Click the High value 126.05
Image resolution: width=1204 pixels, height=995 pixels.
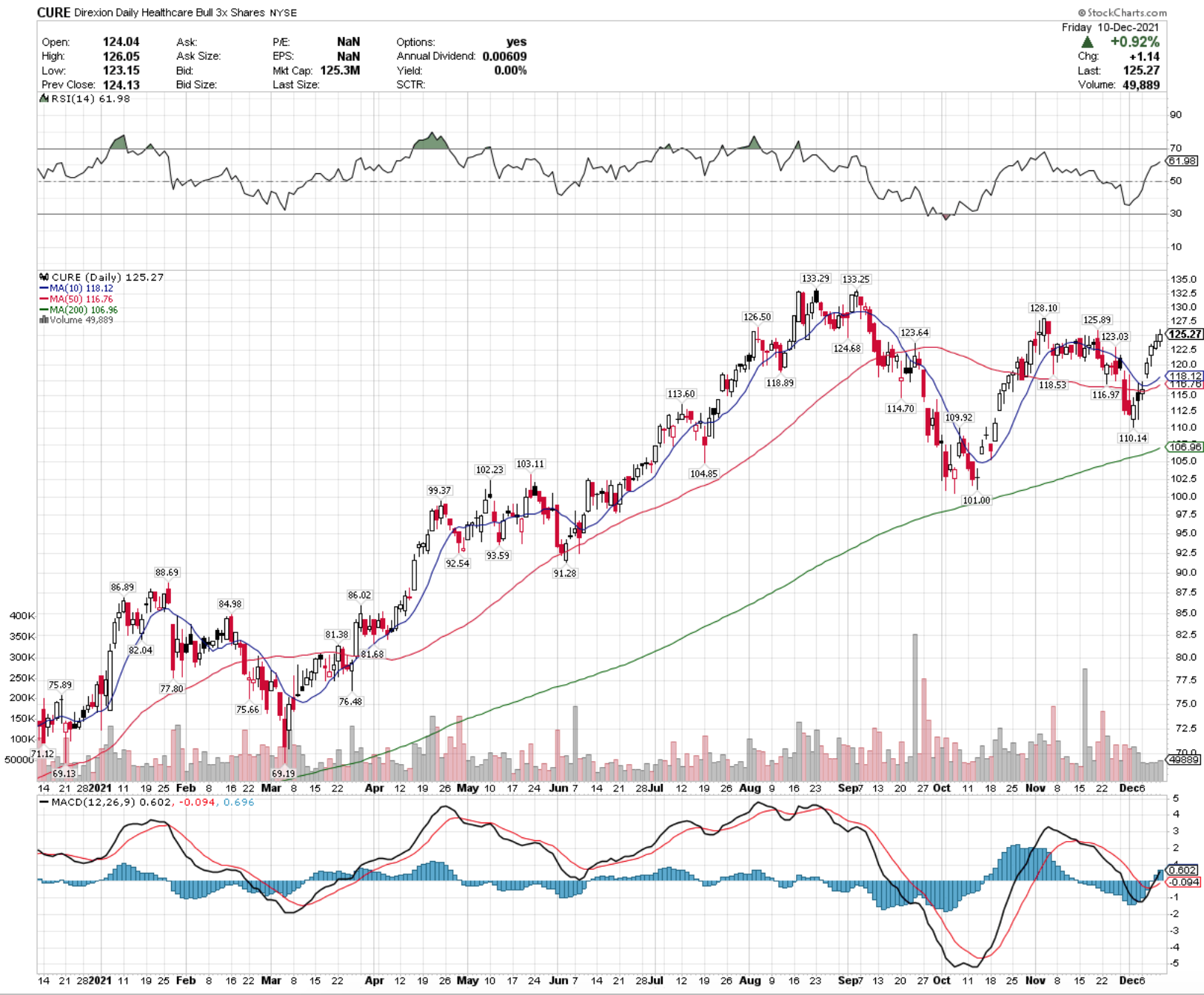point(121,56)
